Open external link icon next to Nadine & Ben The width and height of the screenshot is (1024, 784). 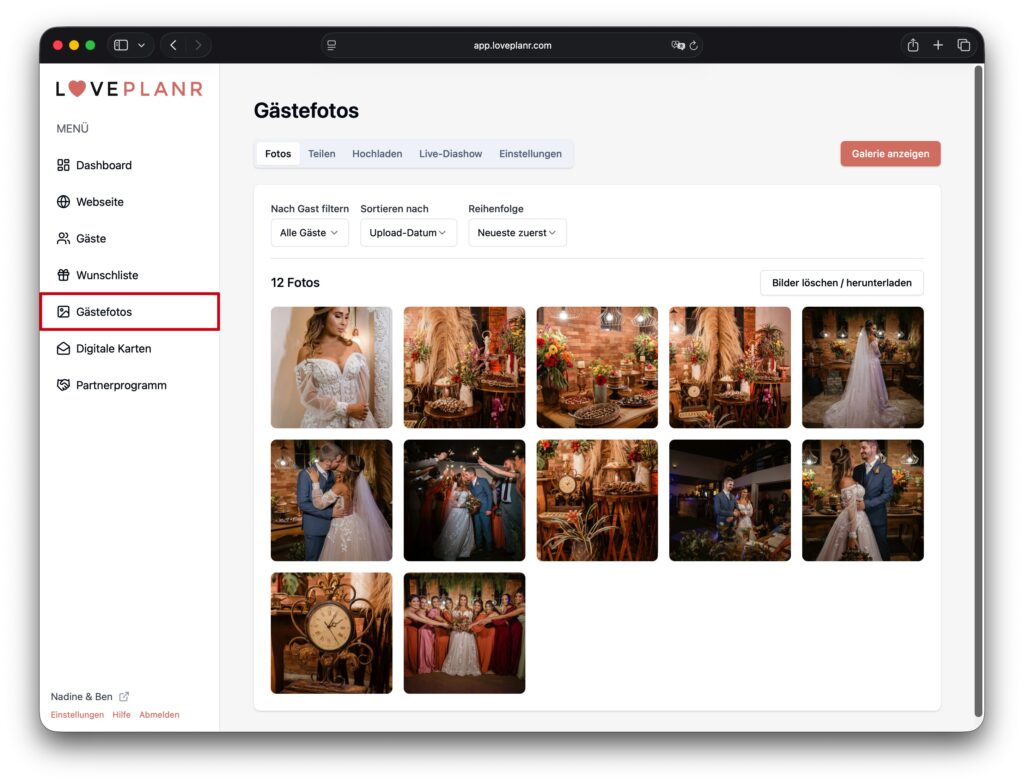point(124,697)
